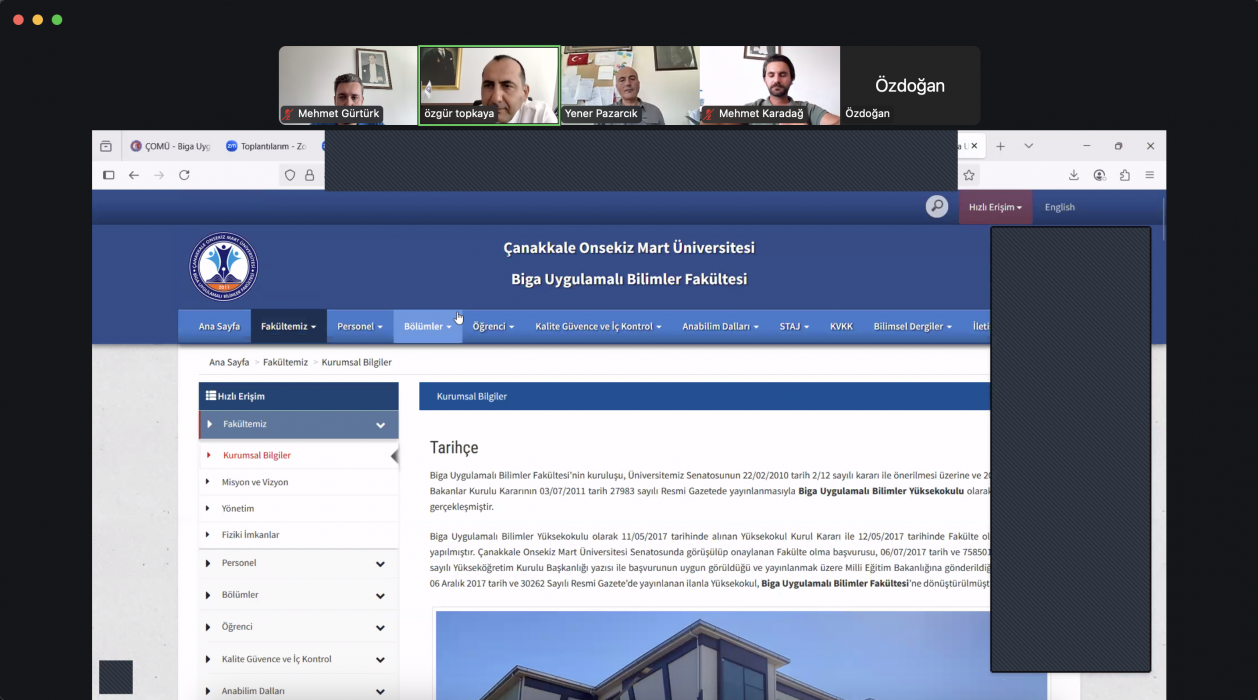This screenshot has height=700, width=1258.
Task: Open Yönetim sidebar link
Action: pyautogui.click(x=238, y=508)
